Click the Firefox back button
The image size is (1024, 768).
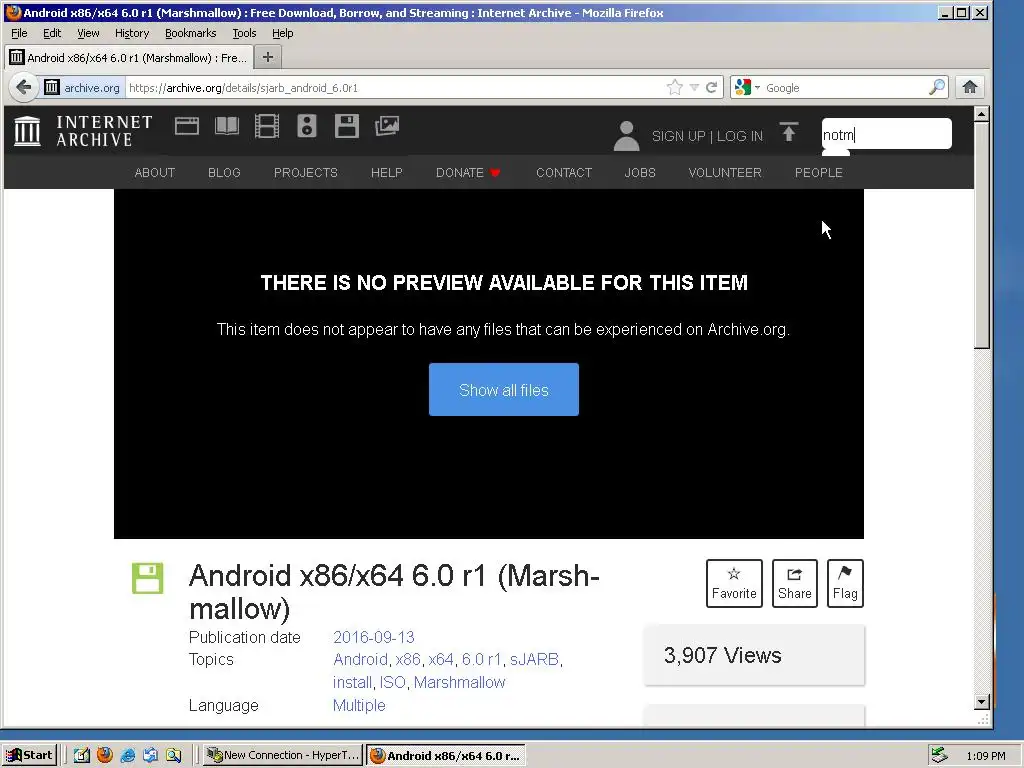(x=24, y=88)
